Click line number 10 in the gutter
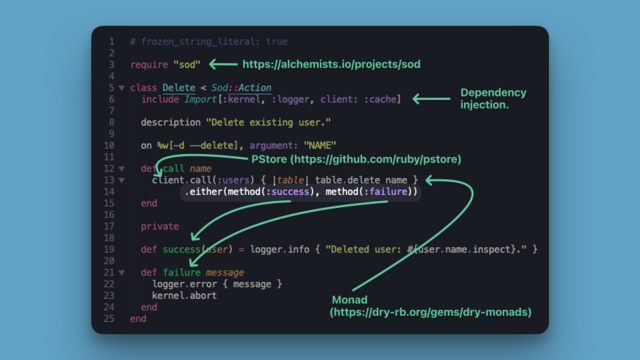The height and width of the screenshot is (360, 640). tap(109, 145)
